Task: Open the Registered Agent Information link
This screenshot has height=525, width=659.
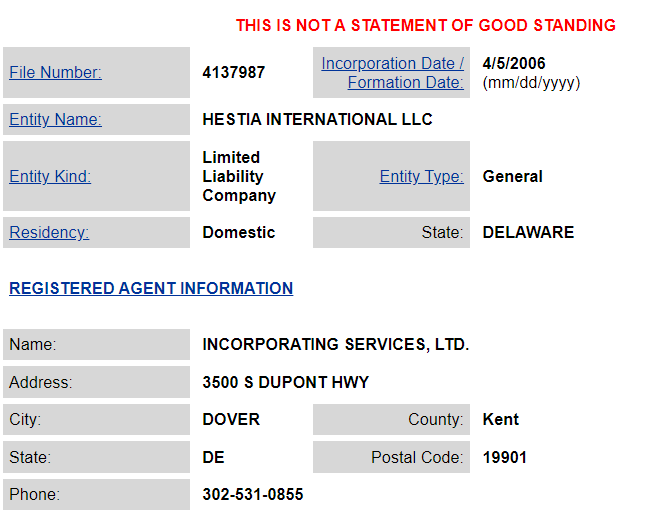Action: point(151,288)
